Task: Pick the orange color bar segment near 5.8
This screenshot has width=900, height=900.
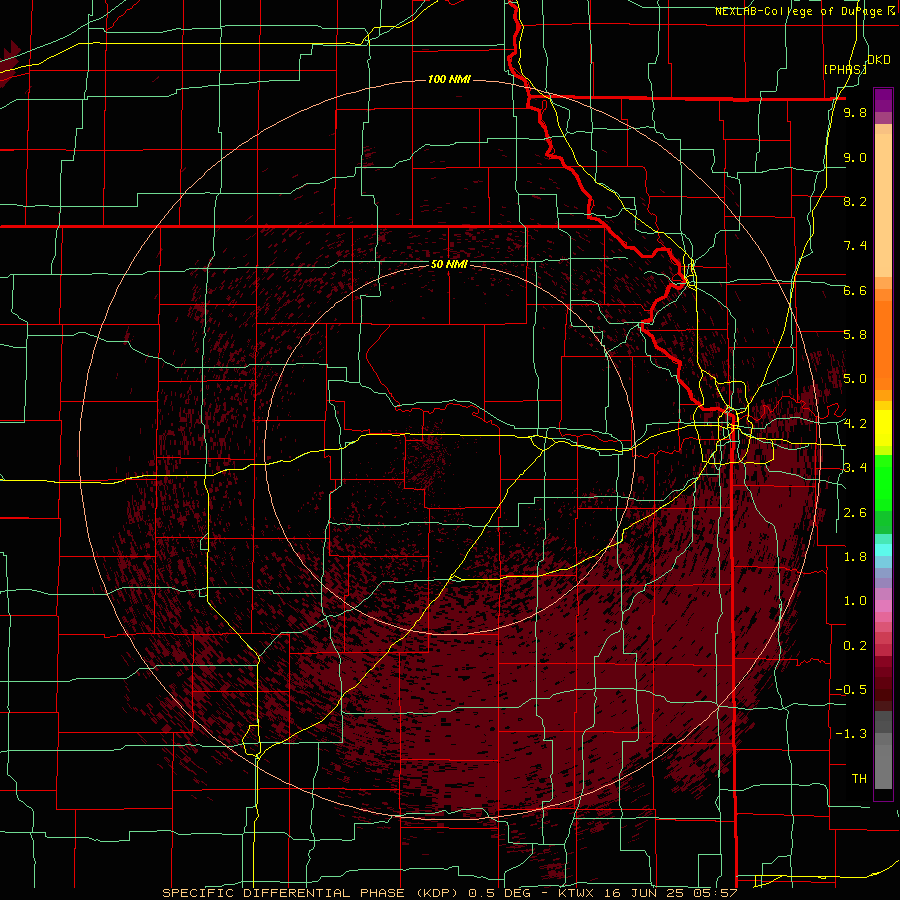Action: (x=883, y=339)
